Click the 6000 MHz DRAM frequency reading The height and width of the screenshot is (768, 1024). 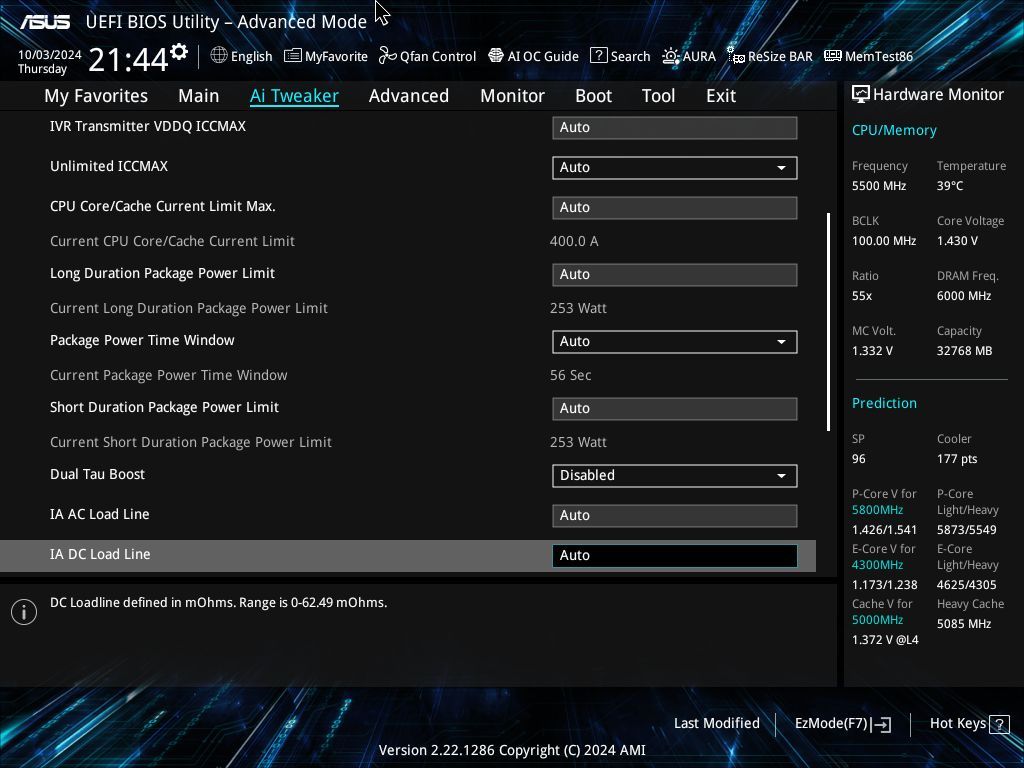coord(964,296)
